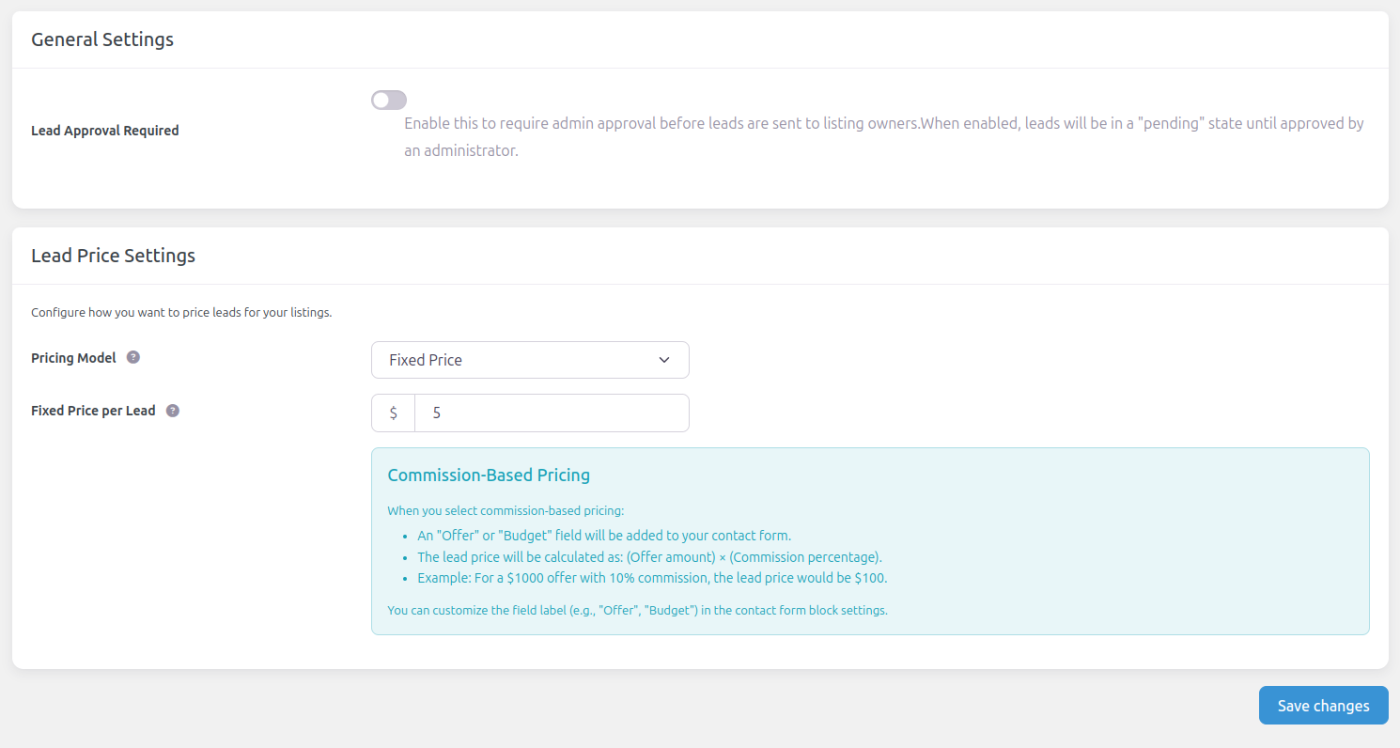Click the lead approval description text

click(x=884, y=138)
